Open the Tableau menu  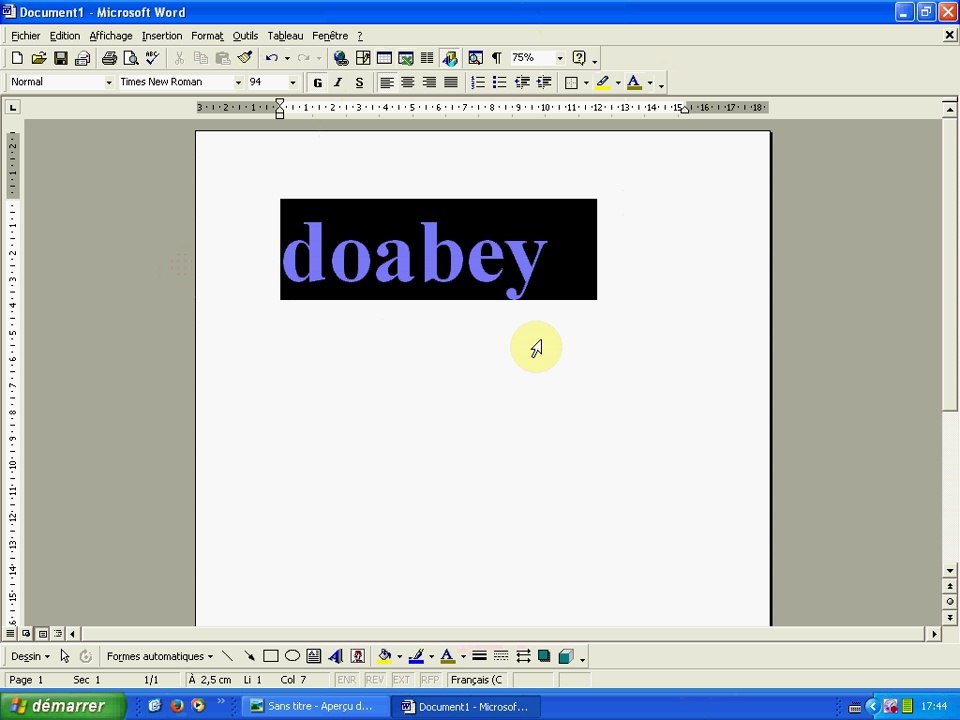(285, 36)
